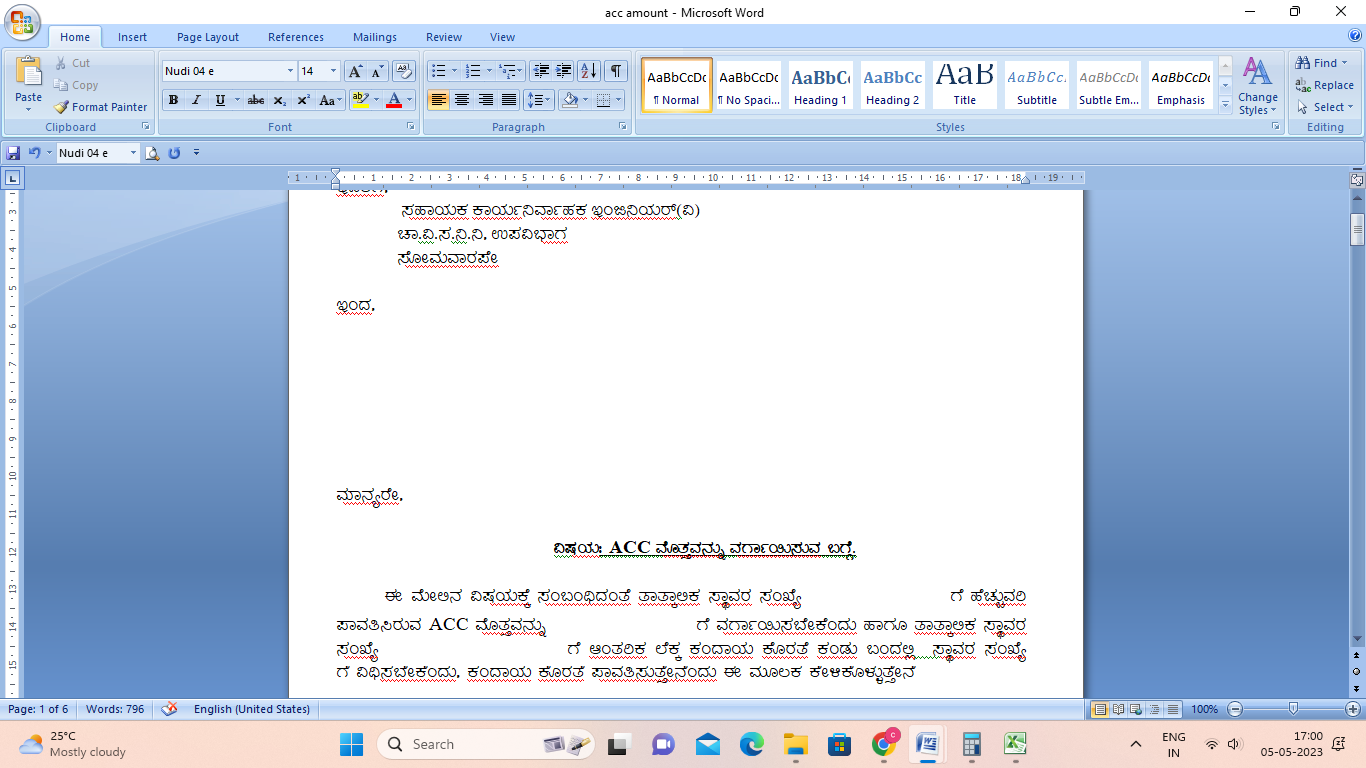Image resolution: width=1366 pixels, height=768 pixels.
Task: Customize Quick Access Toolbar dropdown
Action: pos(196,153)
